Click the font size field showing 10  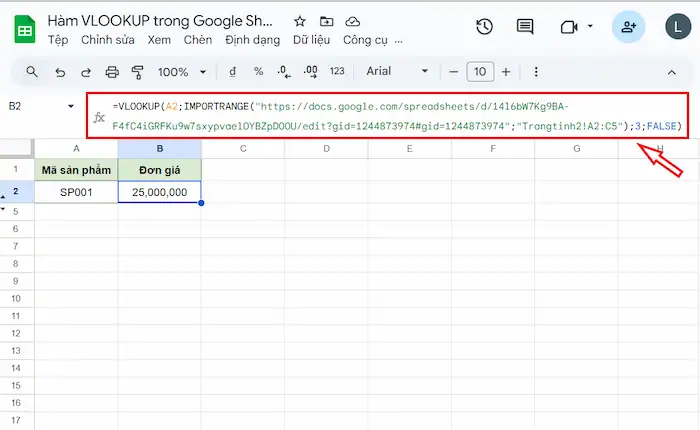(x=480, y=72)
